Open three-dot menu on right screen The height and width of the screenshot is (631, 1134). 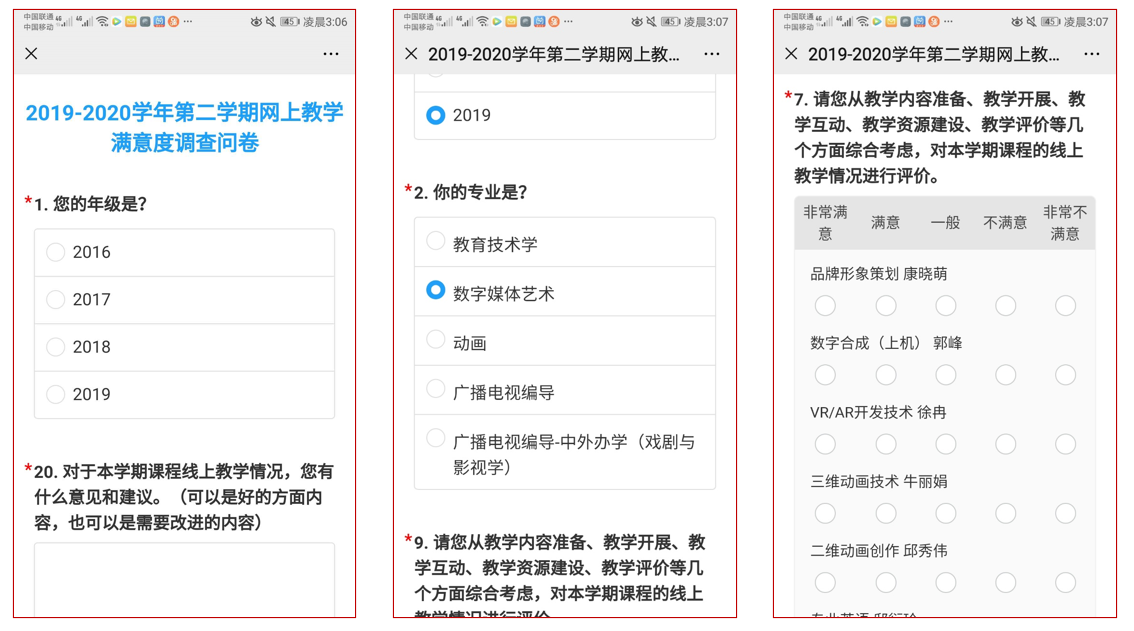(1091, 54)
